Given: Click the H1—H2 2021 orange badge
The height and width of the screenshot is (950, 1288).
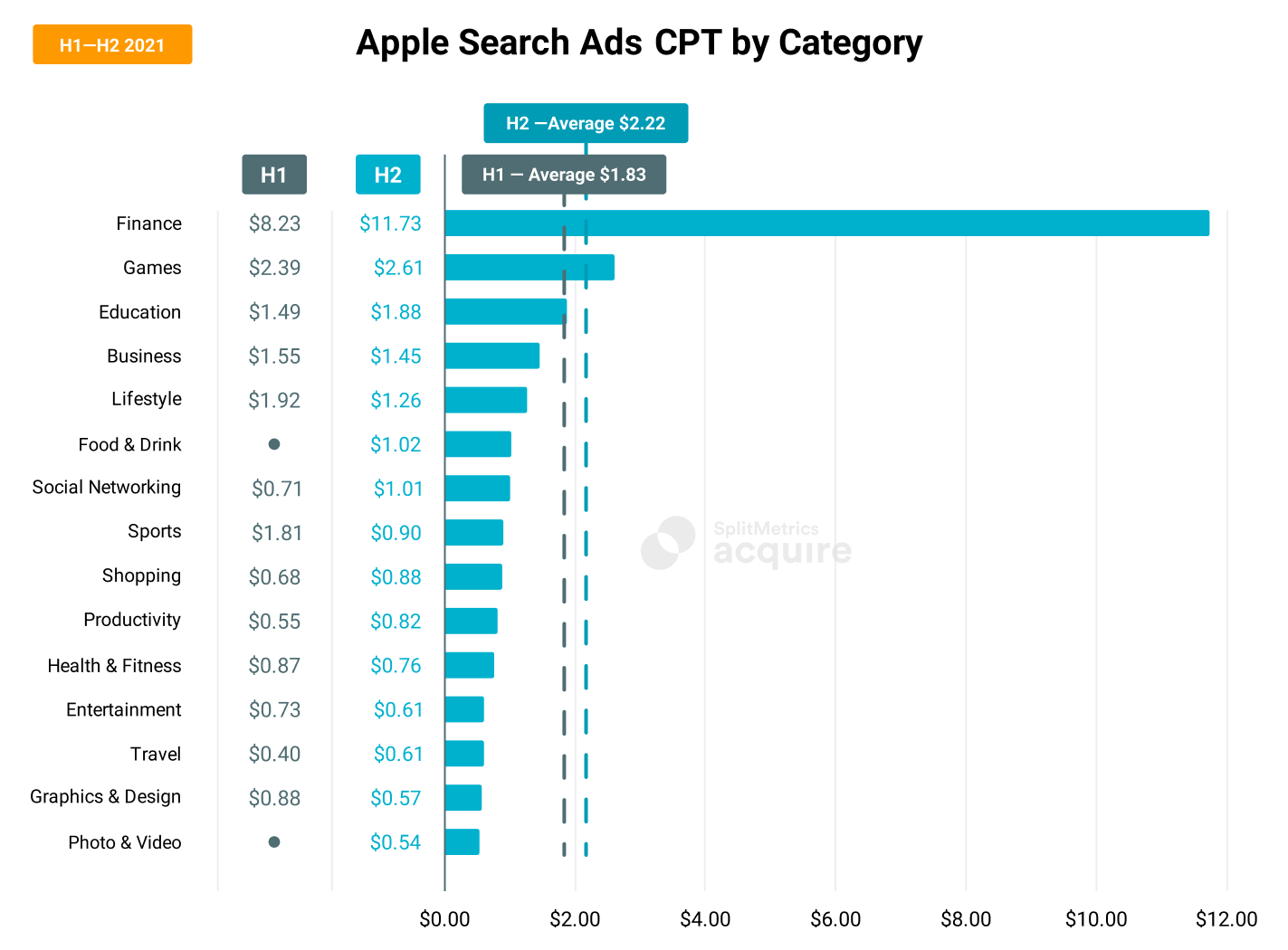Looking at the screenshot, I should coord(112,44).
